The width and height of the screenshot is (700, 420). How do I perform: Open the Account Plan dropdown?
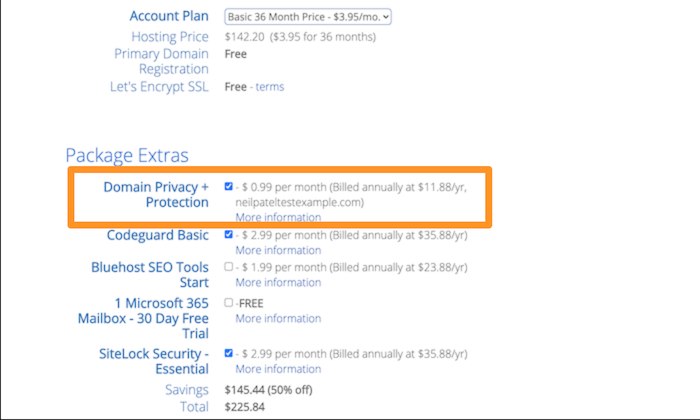(308, 17)
